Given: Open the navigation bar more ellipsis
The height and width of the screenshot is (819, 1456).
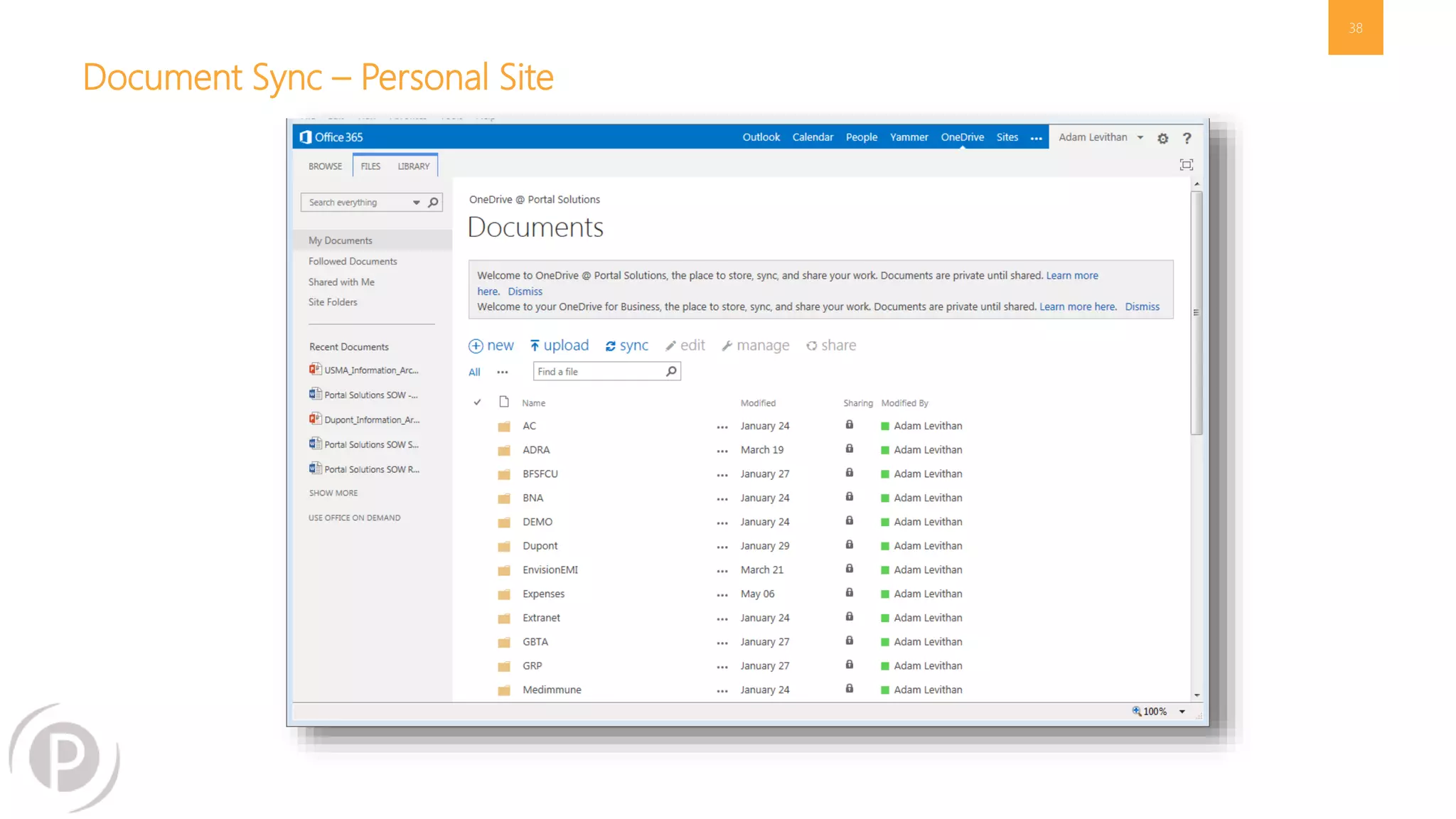Looking at the screenshot, I should coord(1037,139).
